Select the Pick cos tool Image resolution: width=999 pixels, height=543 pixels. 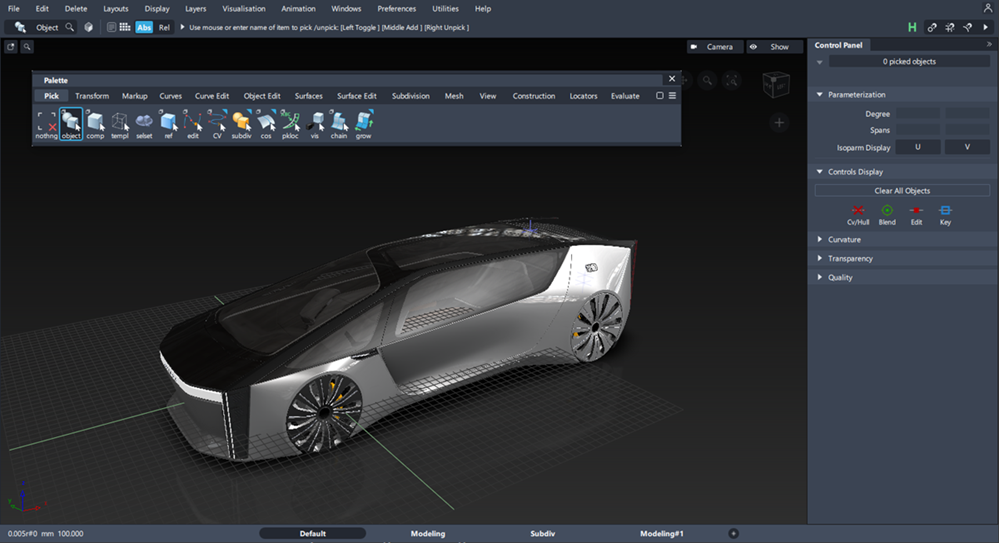266,124
